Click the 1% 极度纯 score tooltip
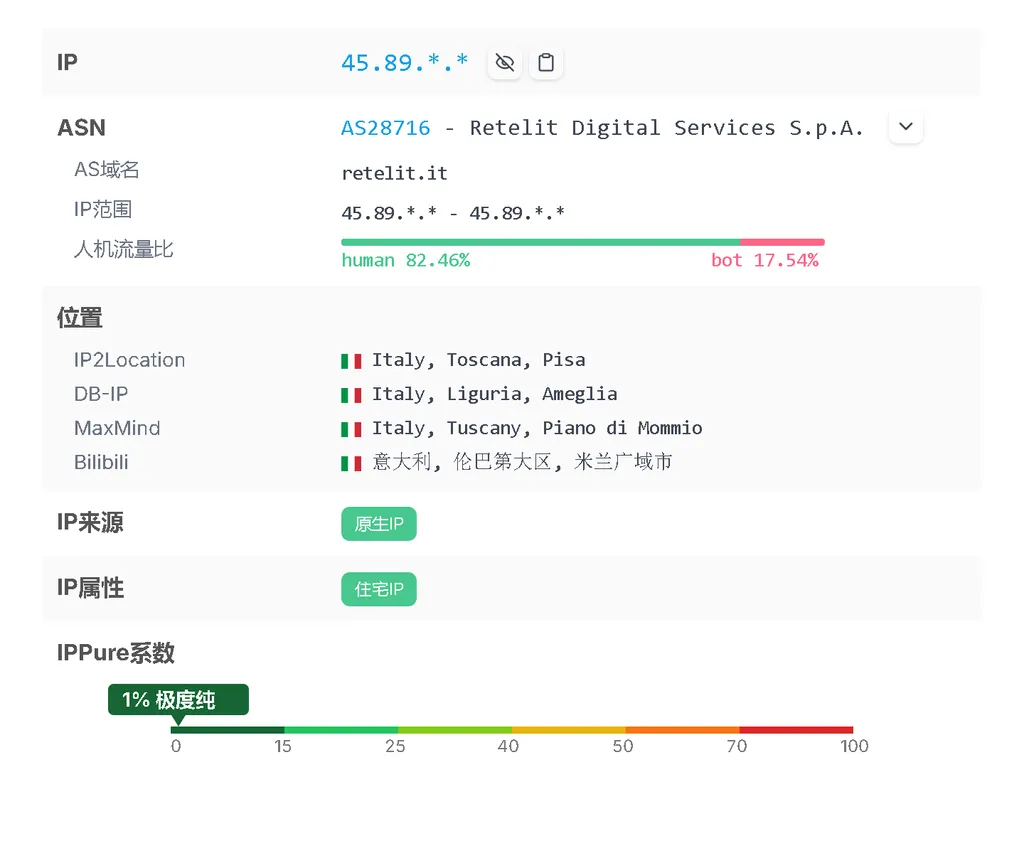The image size is (1024, 850). 178,699
